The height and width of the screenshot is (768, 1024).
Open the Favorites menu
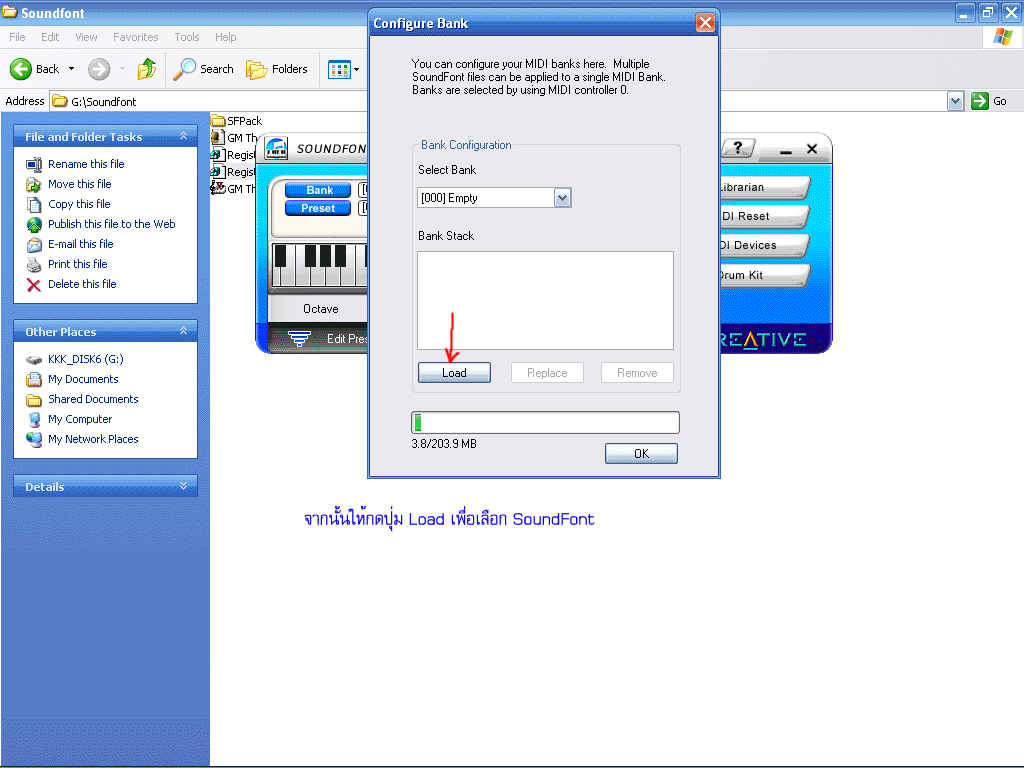[x=136, y=37]
